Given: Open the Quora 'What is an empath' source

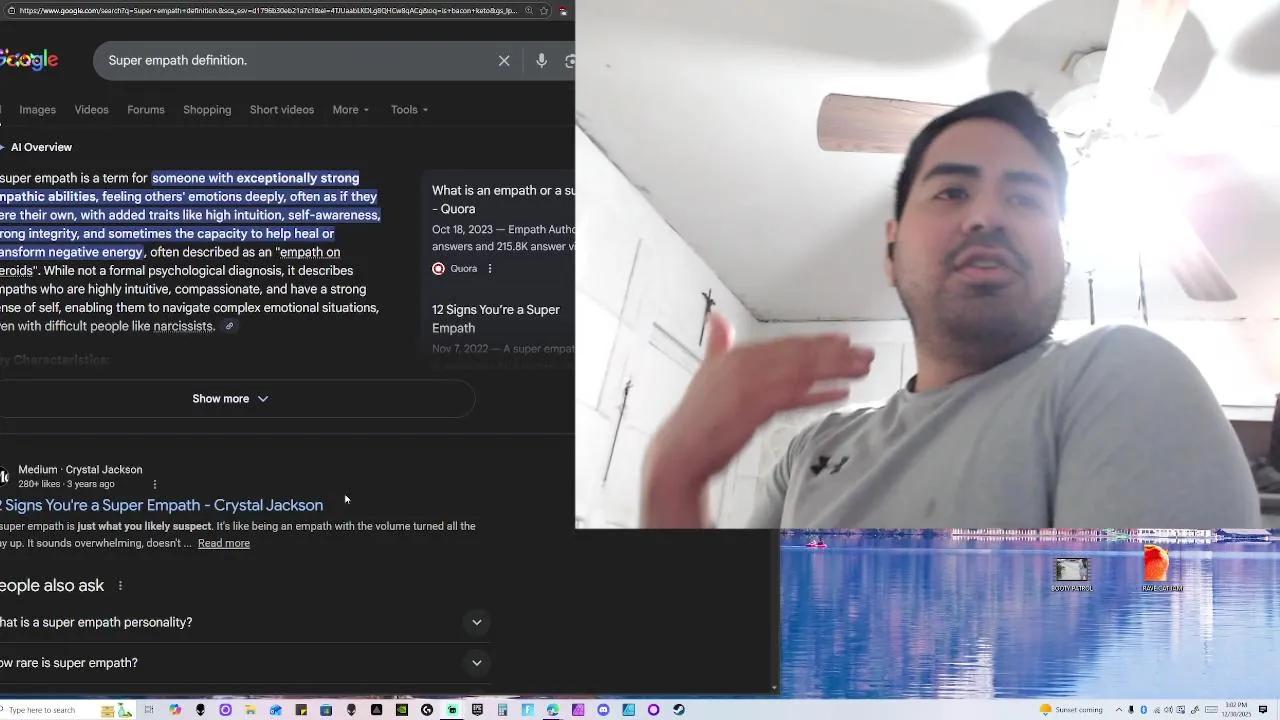Looking at the screenshot, I should [503, 199].
